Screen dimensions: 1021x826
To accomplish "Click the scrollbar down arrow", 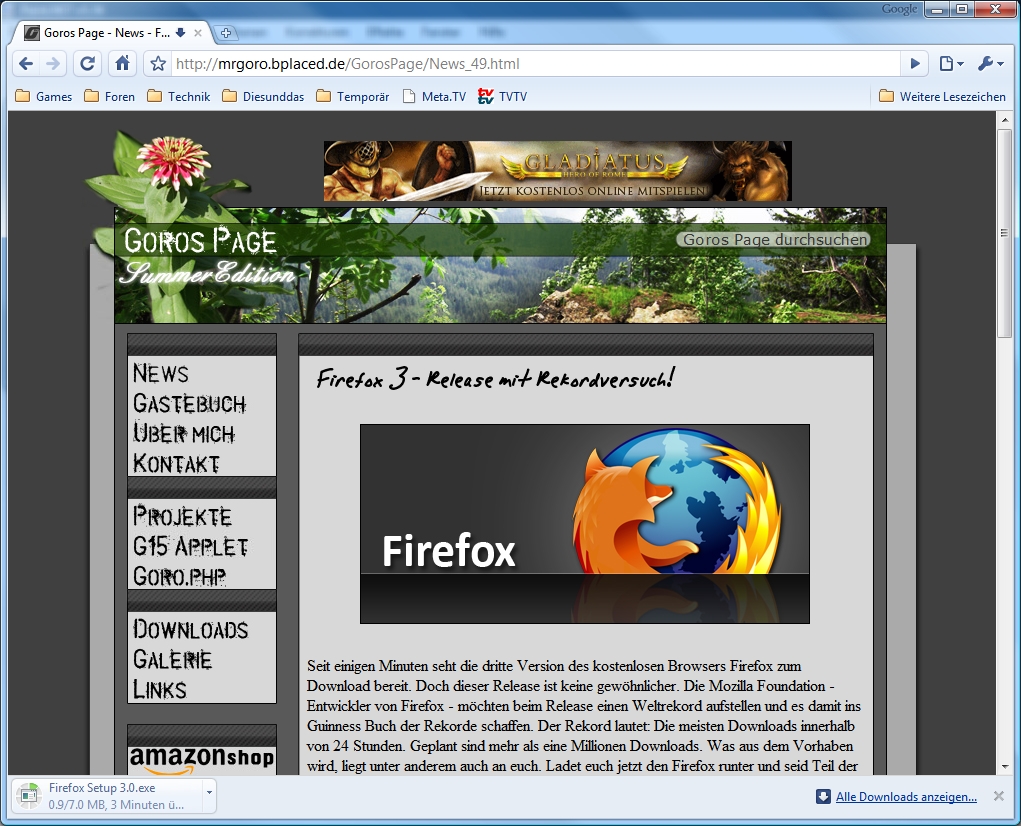I will click(x=1005, y=767).
